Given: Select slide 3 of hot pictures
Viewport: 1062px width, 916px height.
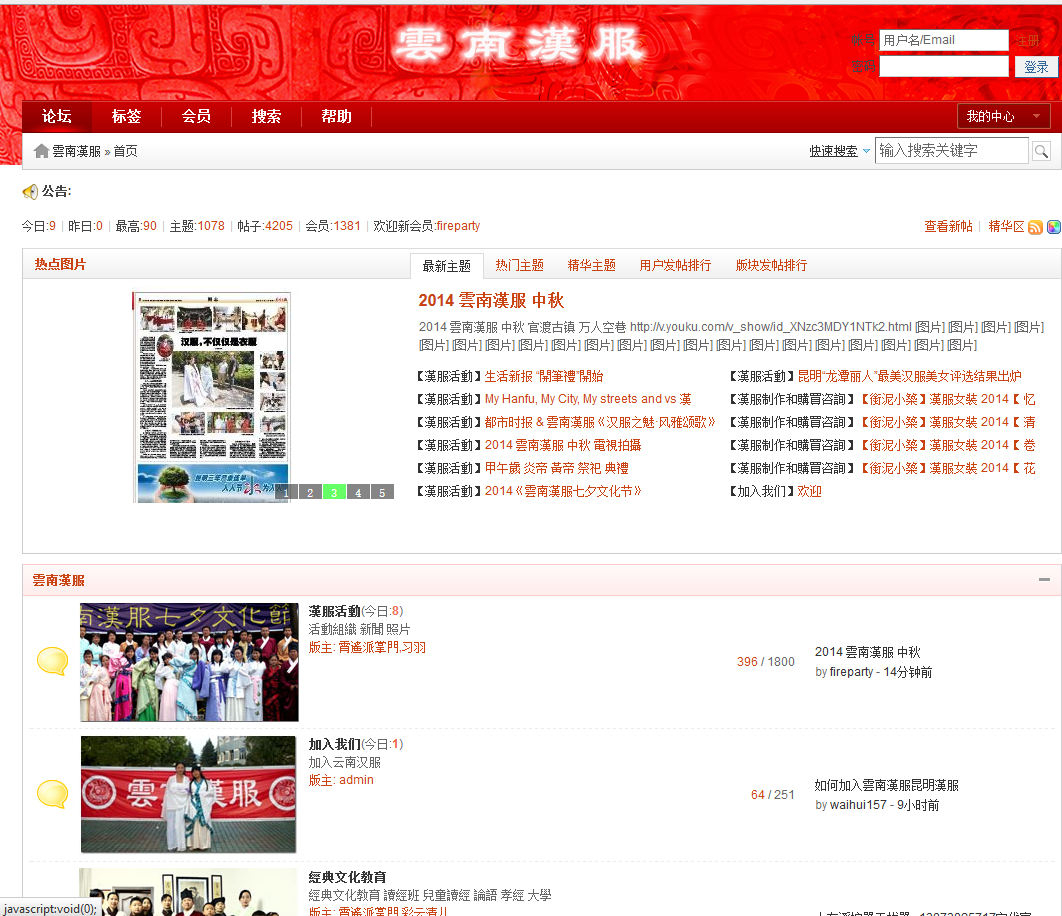Looking at the screenshot, I should [335, 493].
